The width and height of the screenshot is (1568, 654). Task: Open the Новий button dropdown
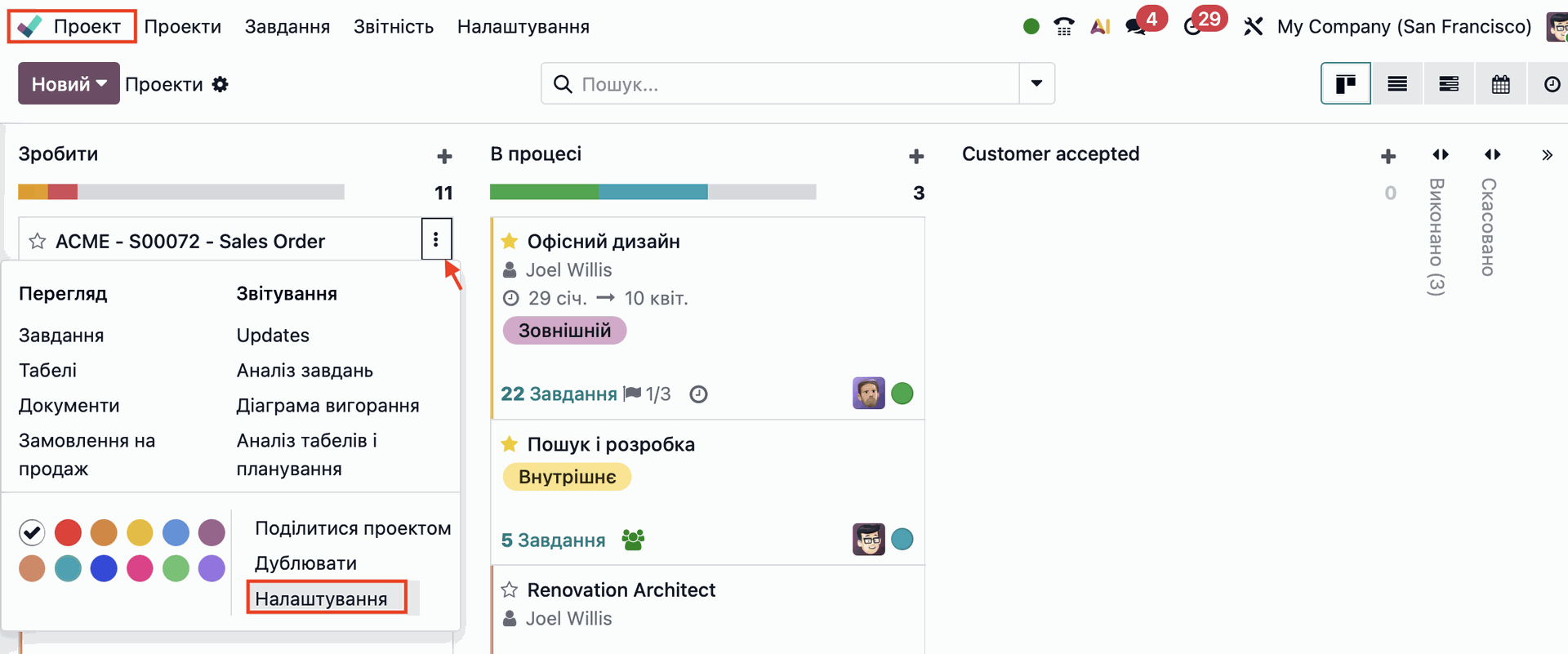coord(69,83)
